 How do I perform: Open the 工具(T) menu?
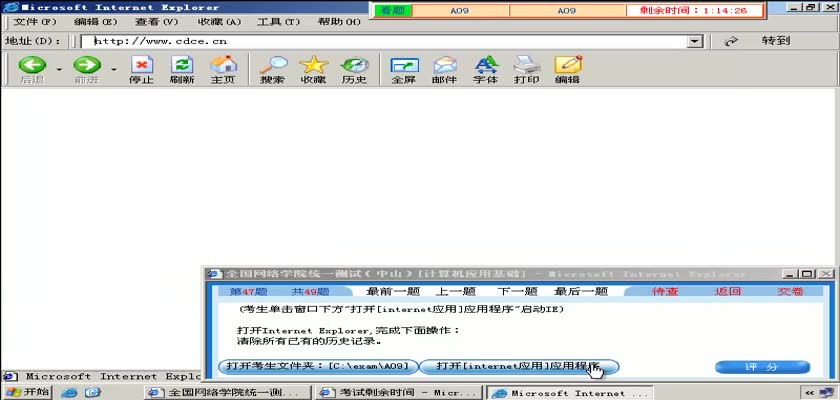point(278,22)
